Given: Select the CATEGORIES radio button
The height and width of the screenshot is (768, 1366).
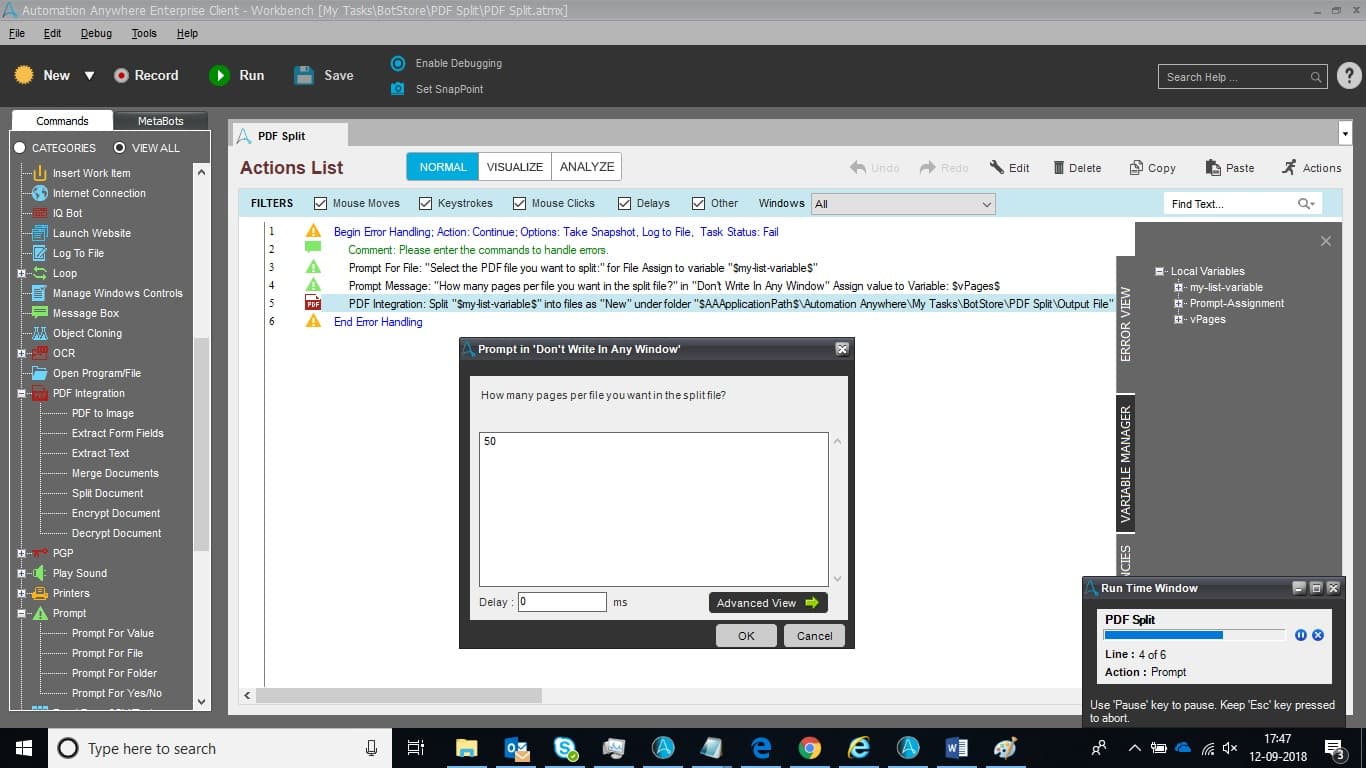Looking at the screenshot, I should click(19, 148).
